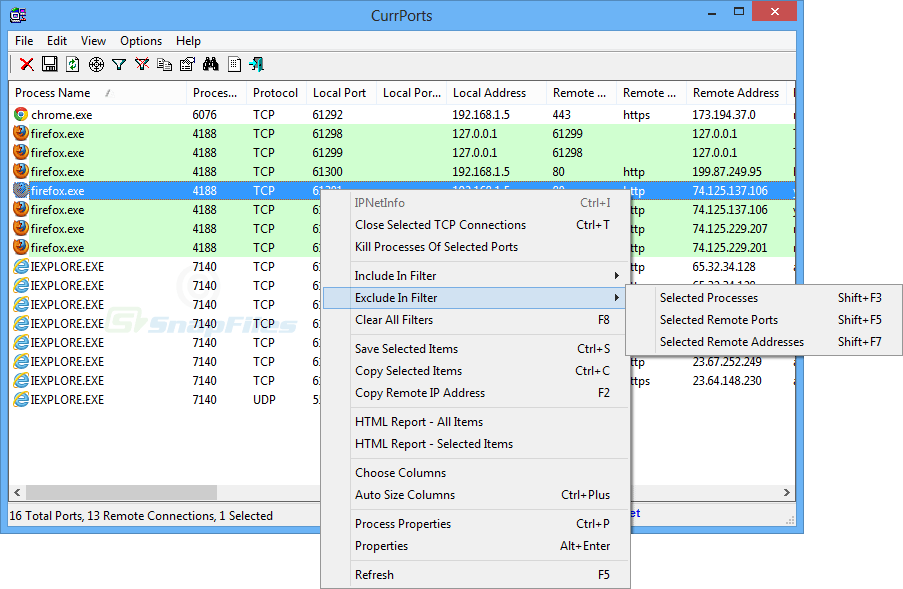Viewport: 903px width, 589px height.
Task: Sort by Local Port column header
Action: tap(342, 93)
